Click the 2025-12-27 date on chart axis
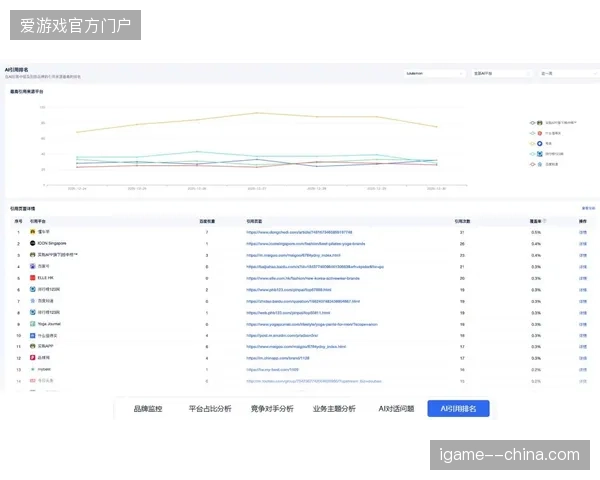The image size is (600, 480). coord(257,189)
